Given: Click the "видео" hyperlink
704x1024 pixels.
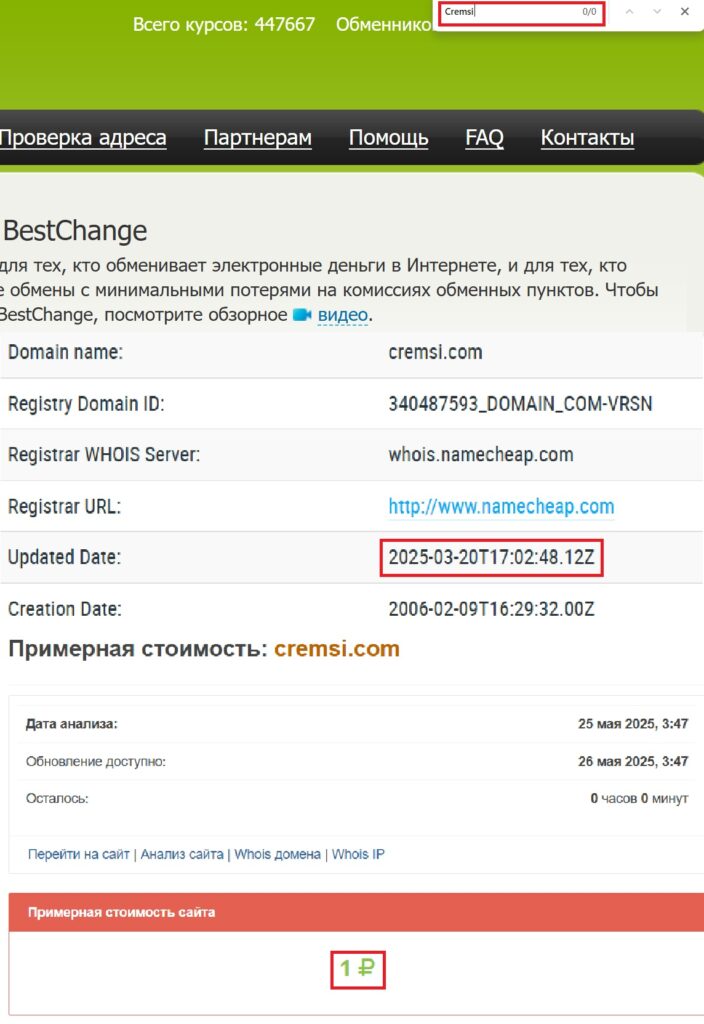Looking at the screenshot, I should [x=344, y=314].
